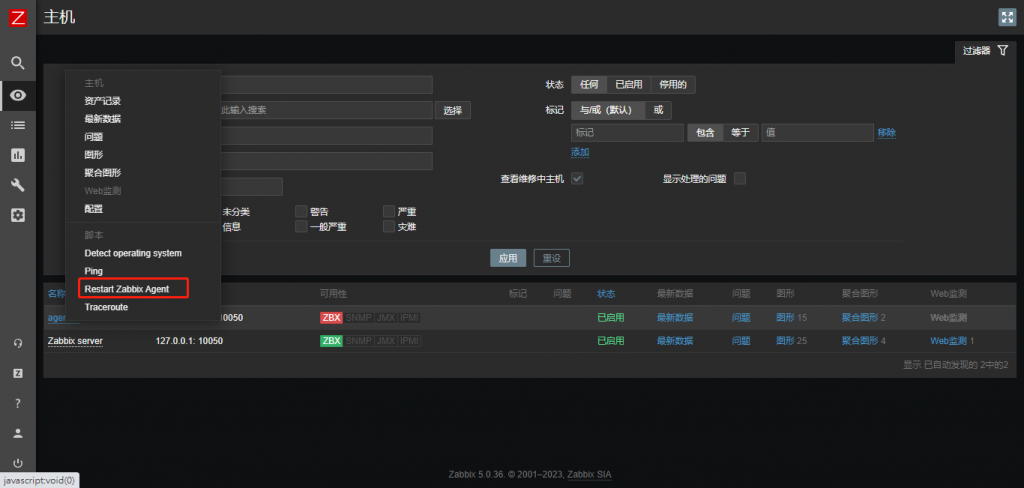Enable the 严重 severity checkbox

click(x=389, y=211)
